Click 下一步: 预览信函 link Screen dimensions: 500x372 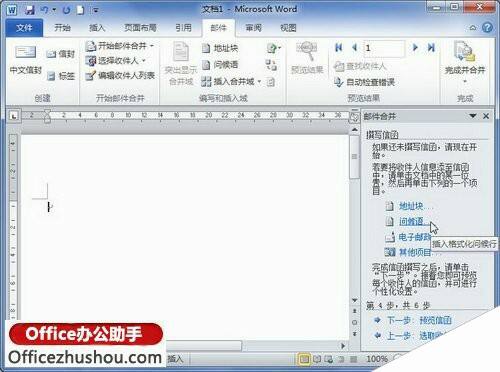click(419, 320)
